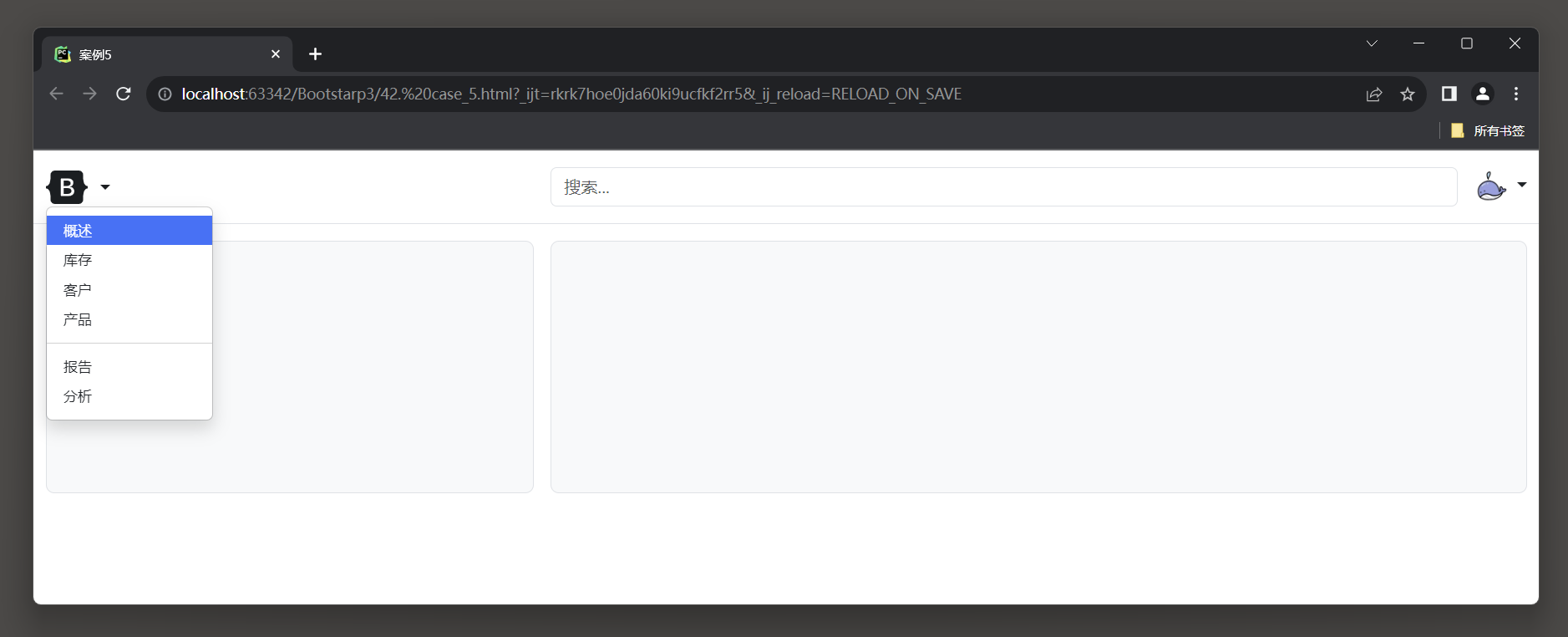Open the user avatar whale icon
The image size is (1568, 637).
tap(1491, 186)
